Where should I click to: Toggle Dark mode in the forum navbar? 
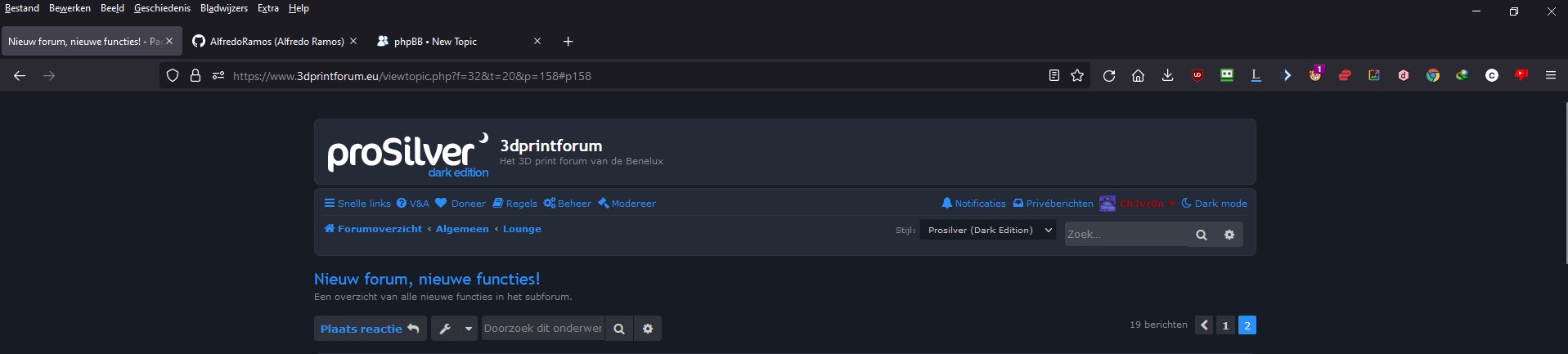(1215, 204)
